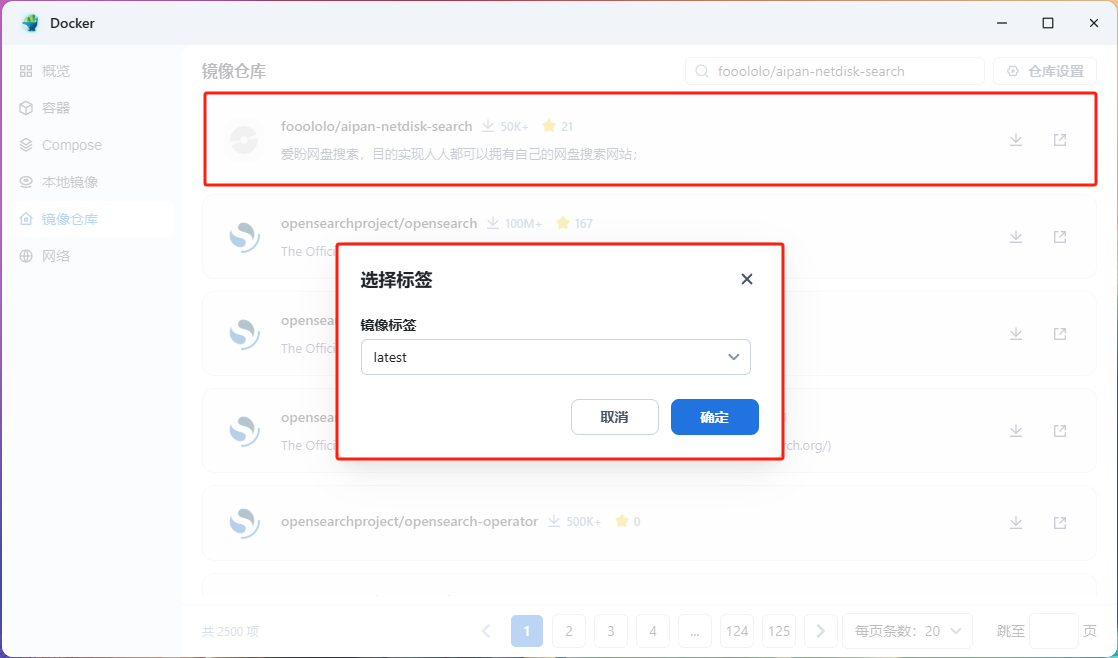Viewport: 1118px width, 658px height.
Task: Select page 1 in the pagination
Action: coord(527,631)
